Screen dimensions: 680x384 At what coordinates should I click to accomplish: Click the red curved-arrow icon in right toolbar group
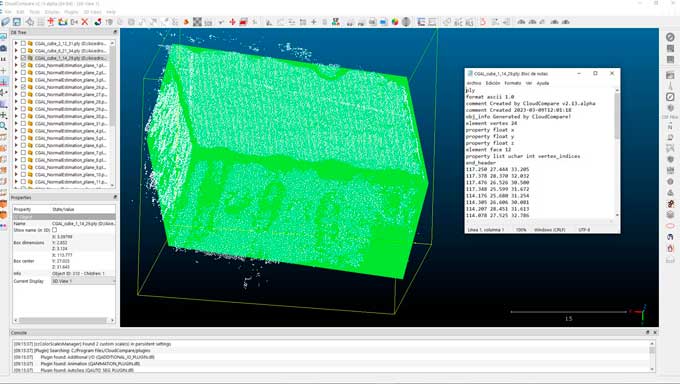click(x=483, y=22)
